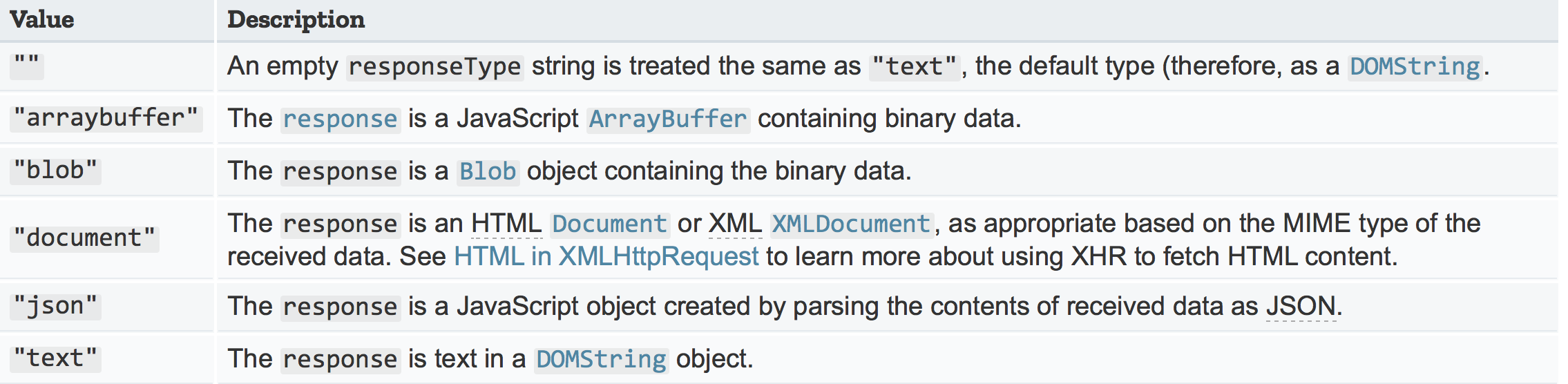Open the DOMString link in the "text" row
This screenshot has width=1568, height=384.
click(x=601, y=360)
